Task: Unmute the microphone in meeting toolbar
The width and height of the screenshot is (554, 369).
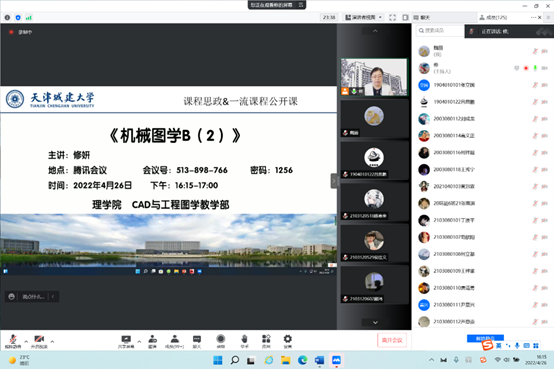Action: point(13,341)
